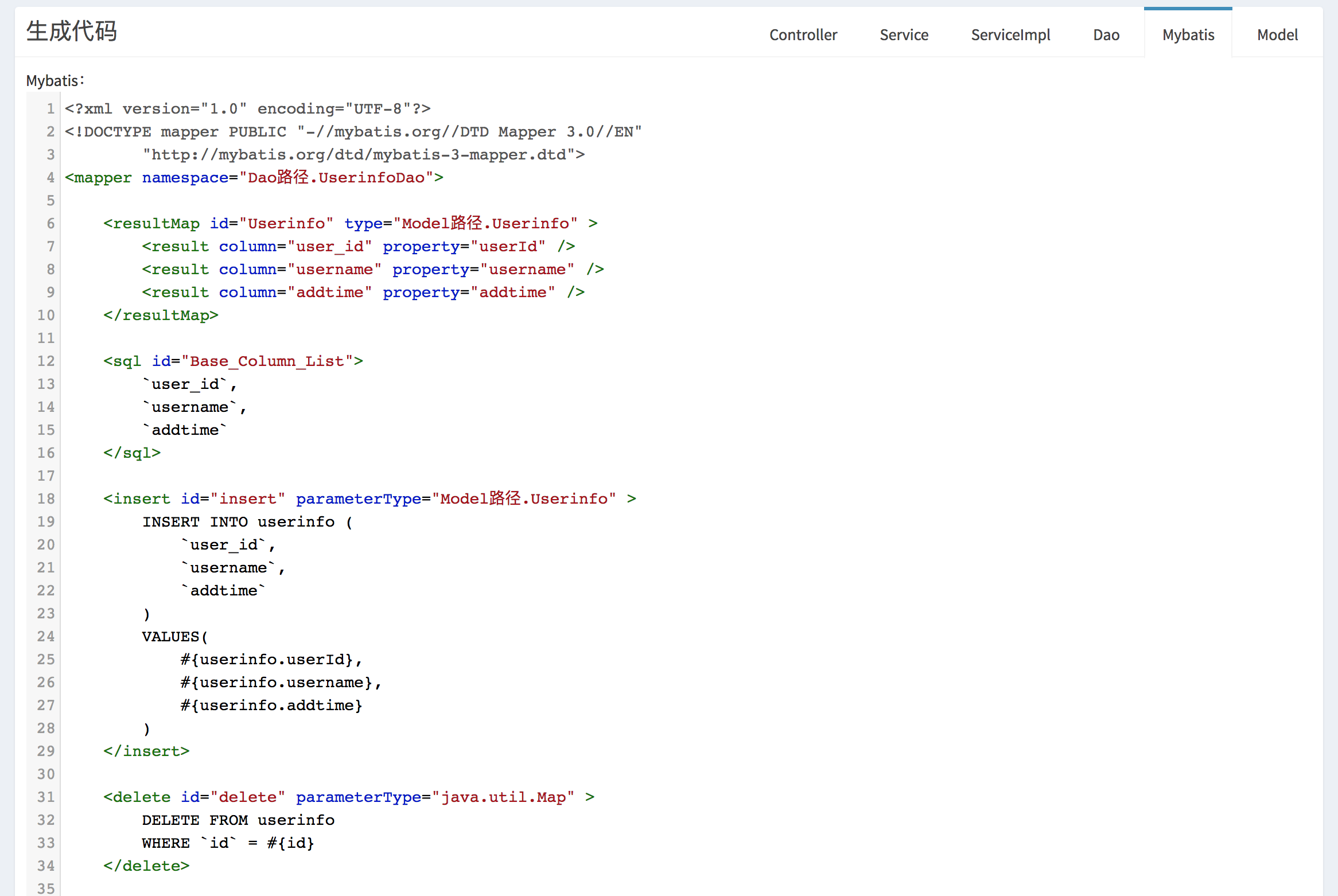Switch to the Dao tab
This screenshot has height=896, width=1338.
click(x=1106, y=35)
